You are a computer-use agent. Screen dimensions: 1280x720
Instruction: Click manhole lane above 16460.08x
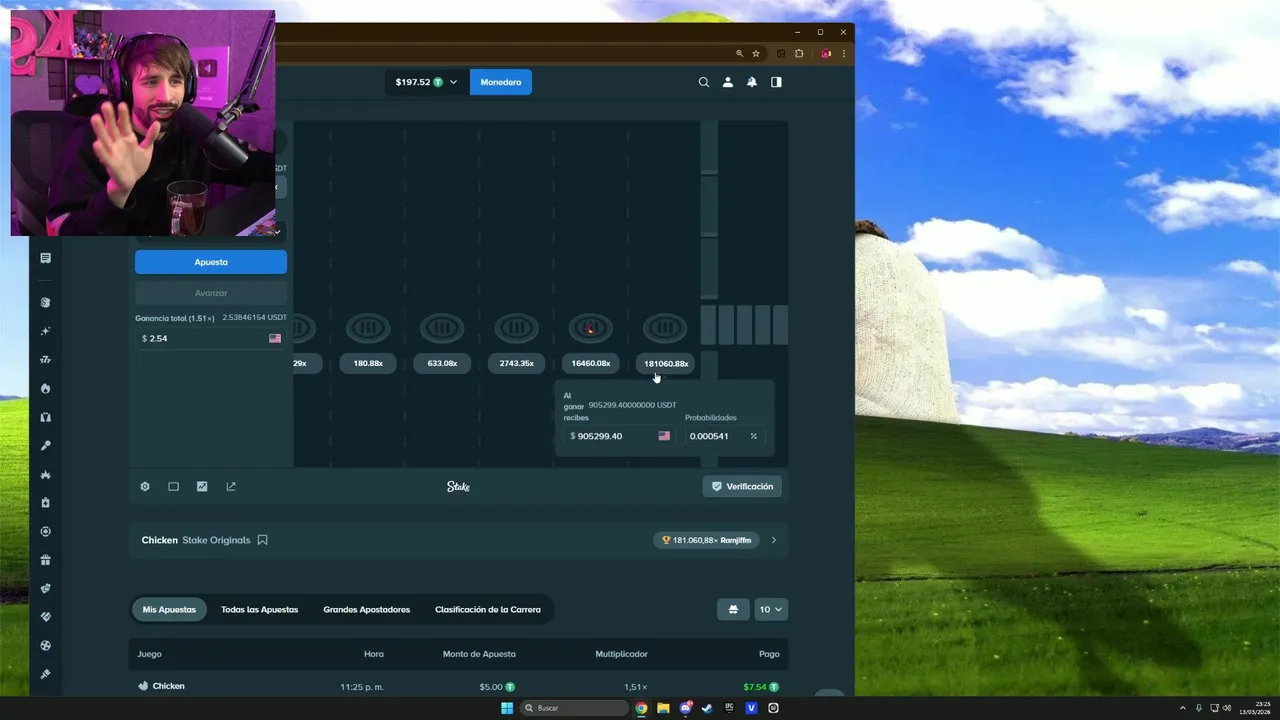click(x=590, y=327)
